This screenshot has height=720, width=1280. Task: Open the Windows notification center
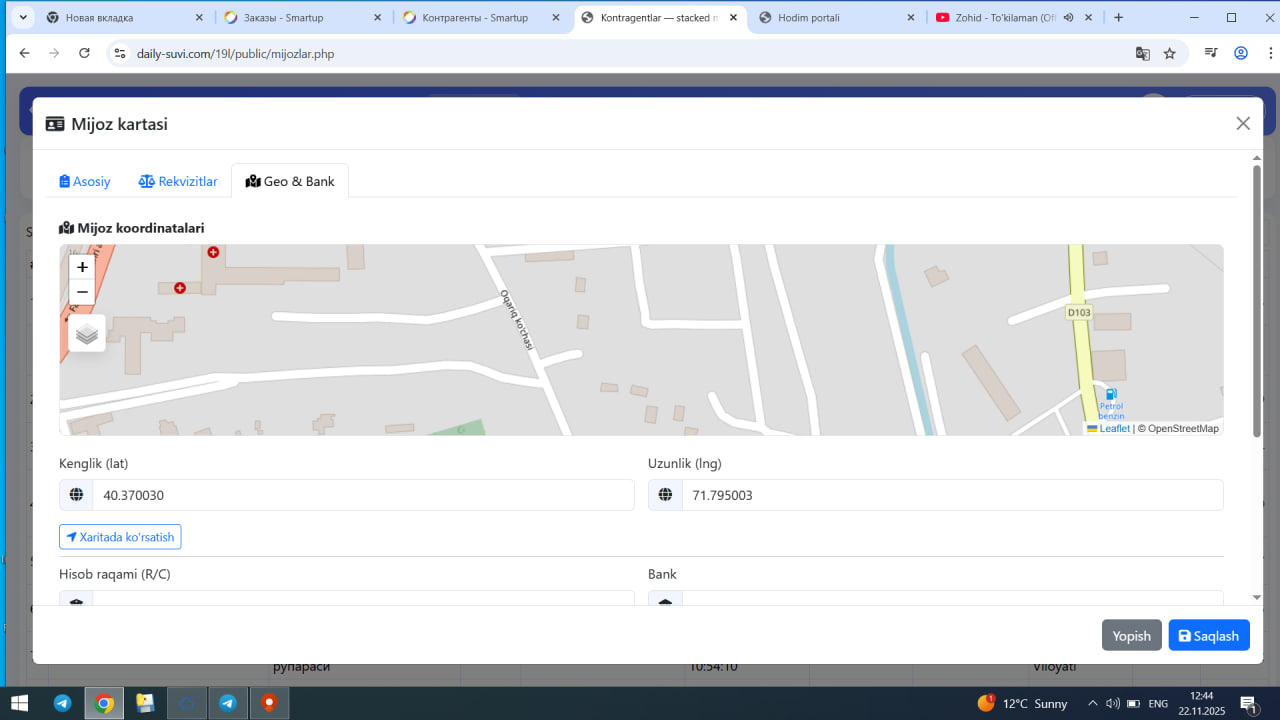click(x=1247, y=703)
